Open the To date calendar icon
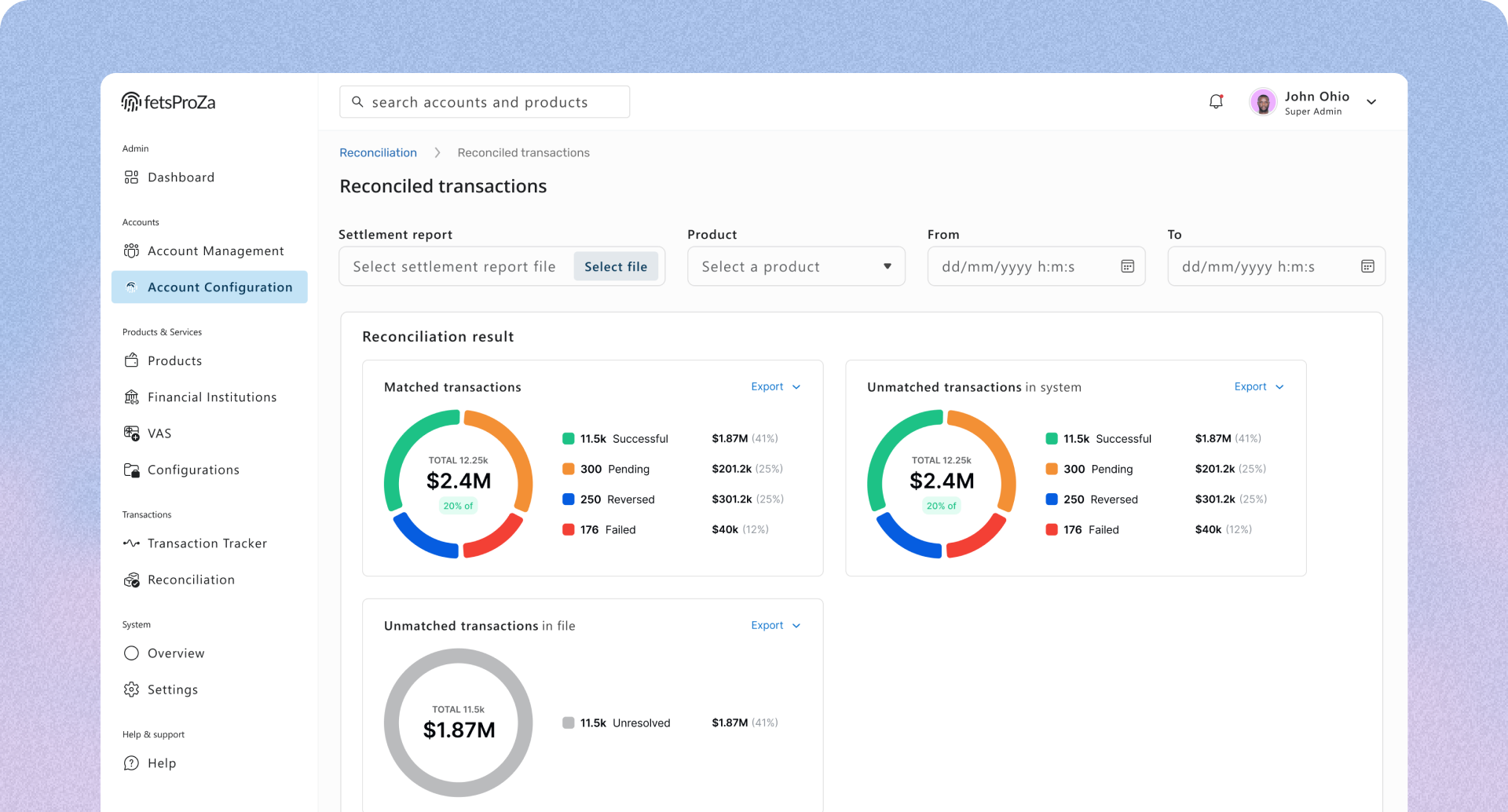1508x812 pixels. point(1367,266)
